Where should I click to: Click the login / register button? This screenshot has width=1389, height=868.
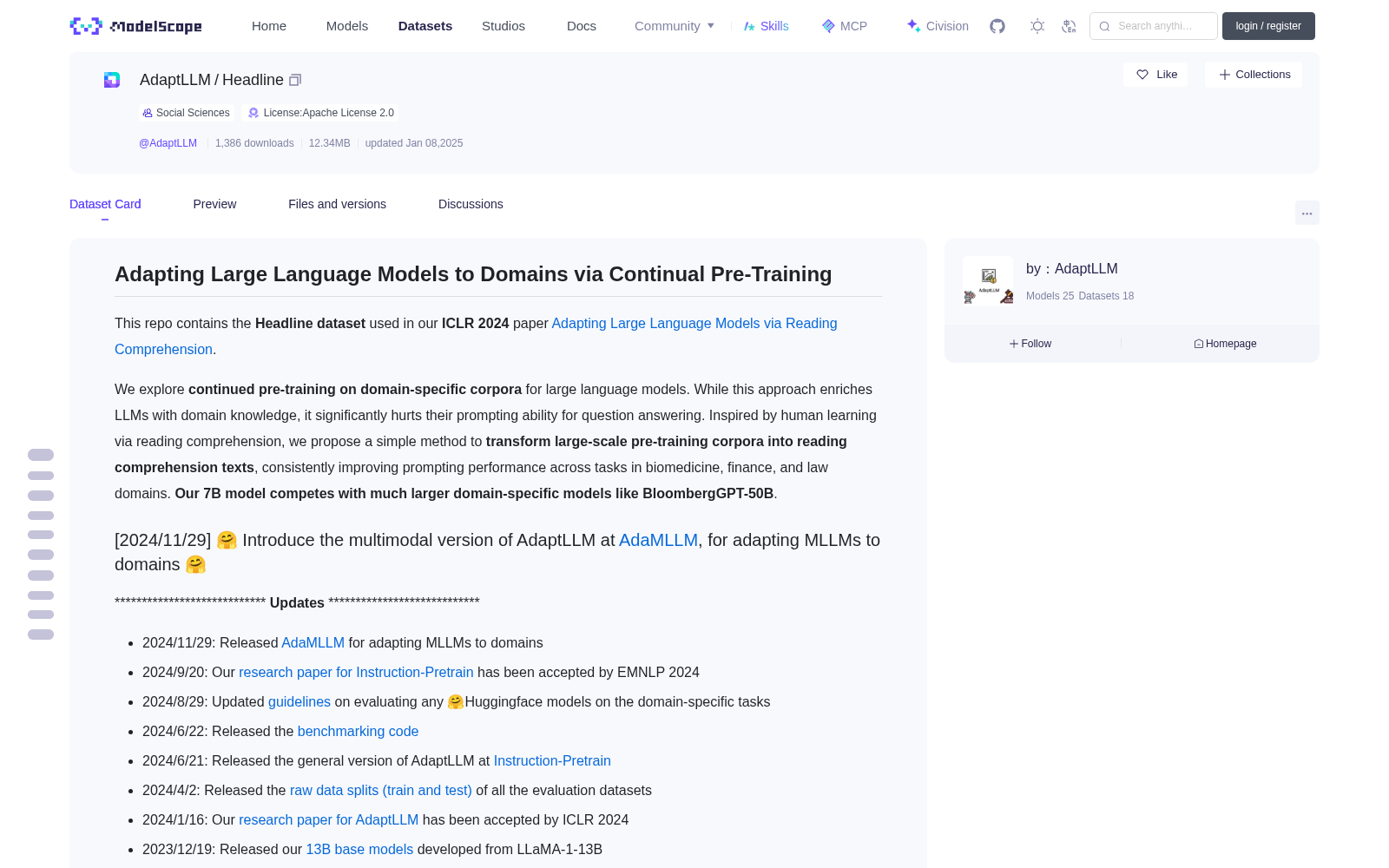coord(1268,26)
